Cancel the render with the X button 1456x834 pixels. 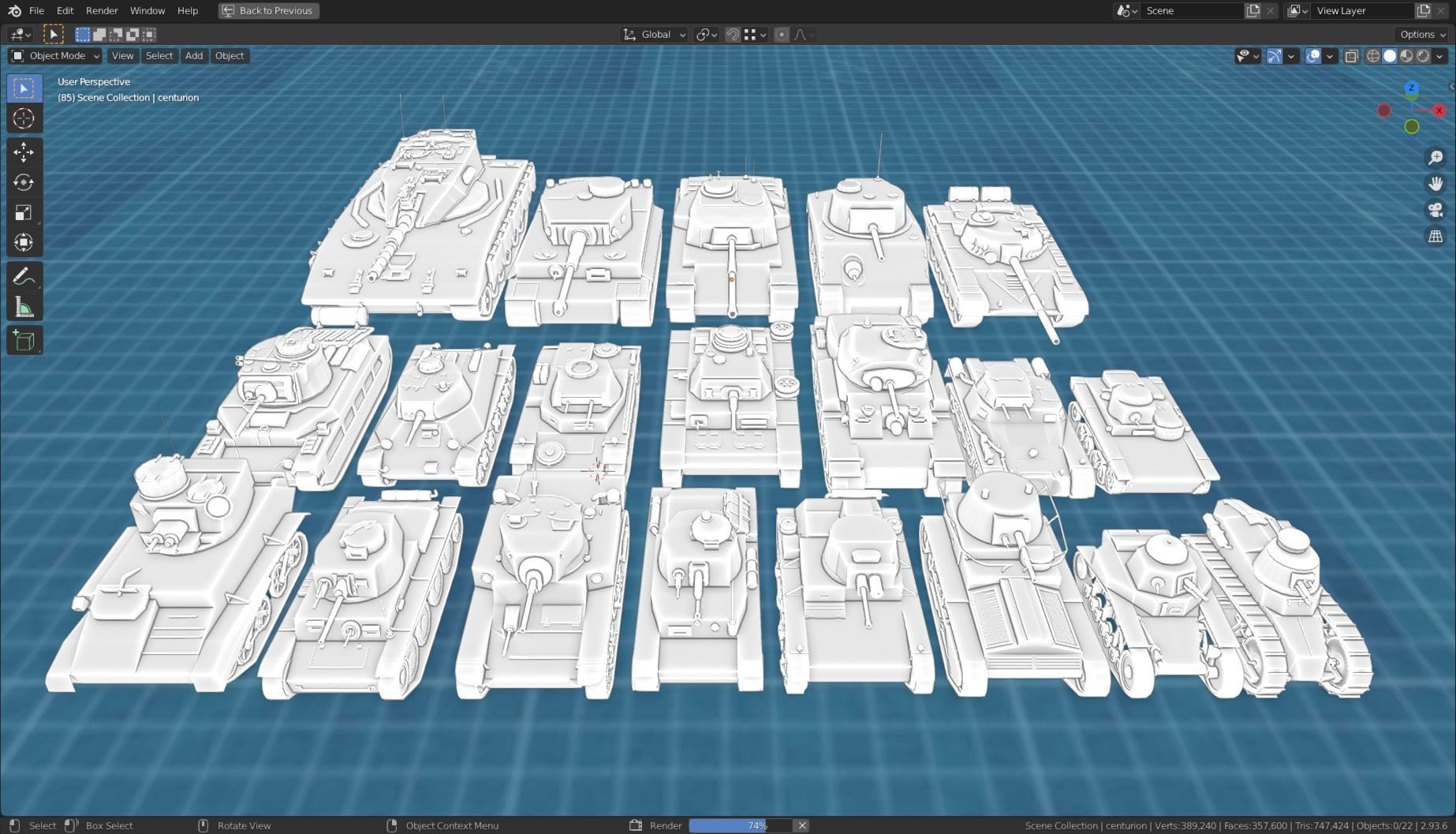point(801,825)
